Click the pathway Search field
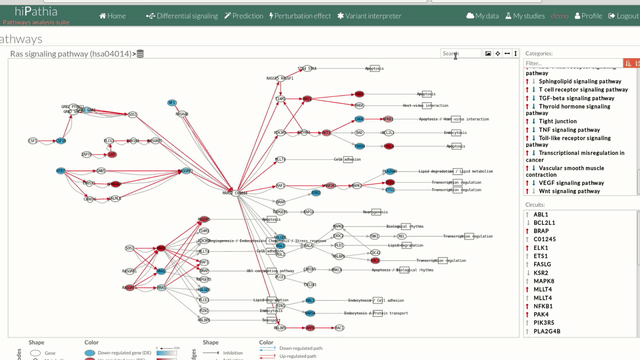This screenshot has height=360, width=640. tap(461, 53)
